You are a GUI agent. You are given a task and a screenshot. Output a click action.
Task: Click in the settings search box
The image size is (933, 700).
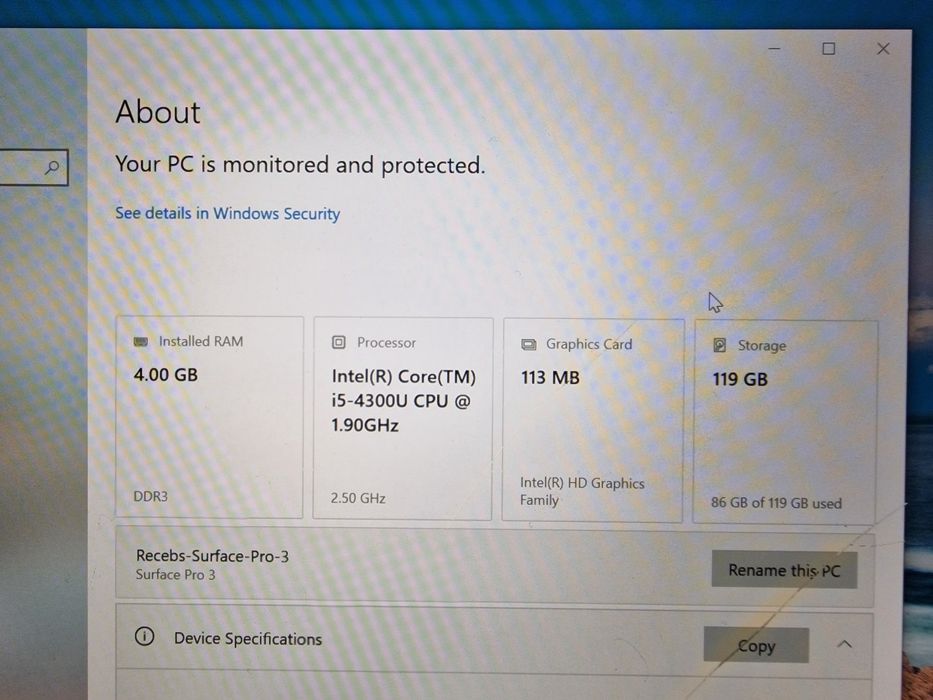tap(33, 167)
